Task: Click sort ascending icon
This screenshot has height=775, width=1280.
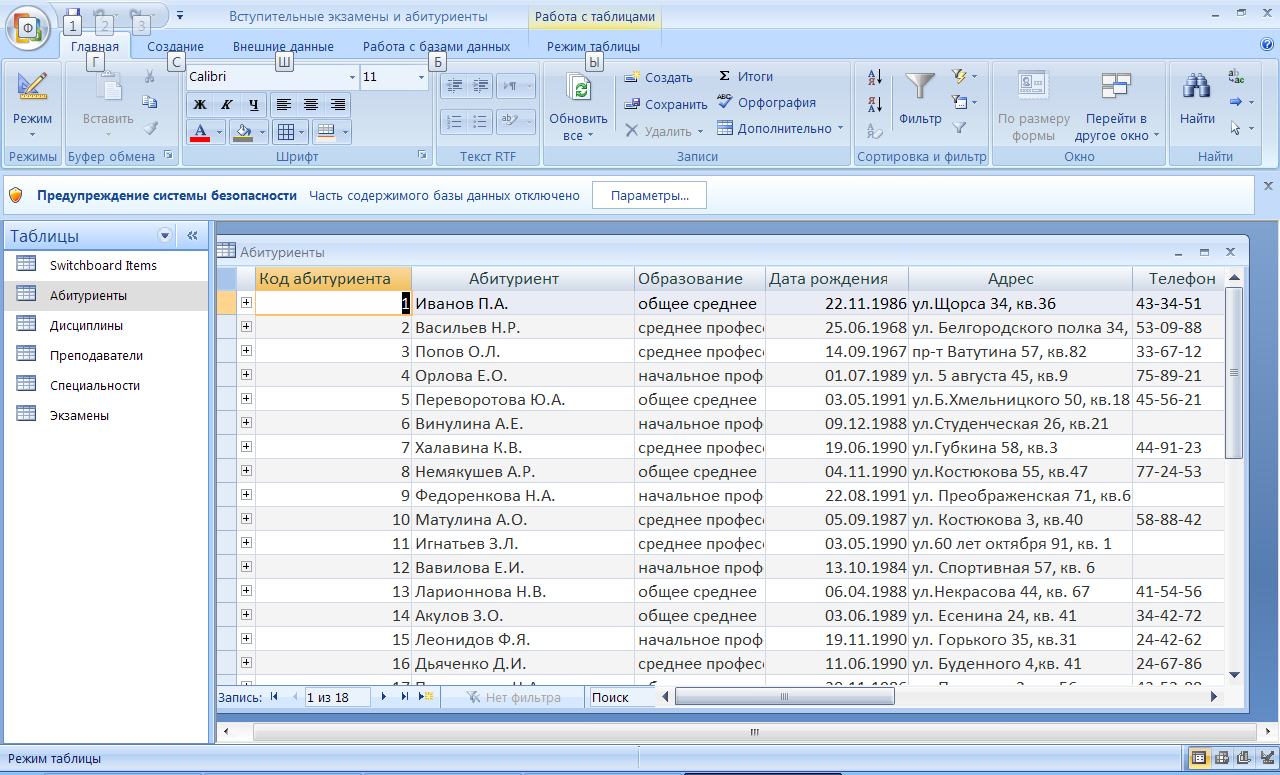Action: pos(875,78)
